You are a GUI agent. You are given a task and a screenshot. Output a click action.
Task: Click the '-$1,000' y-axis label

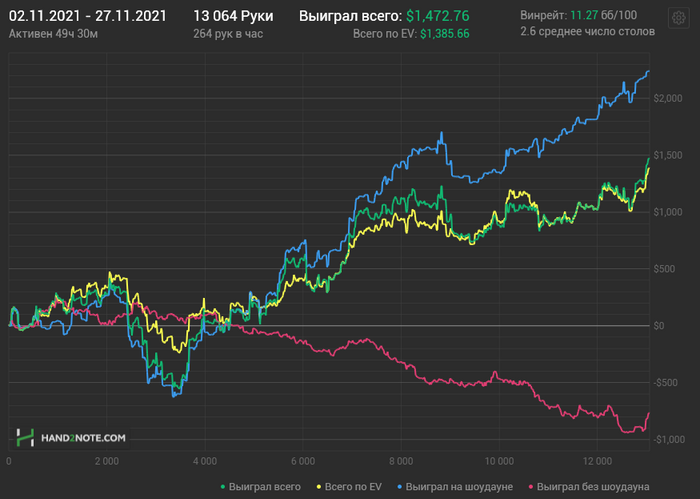point(669,440)
